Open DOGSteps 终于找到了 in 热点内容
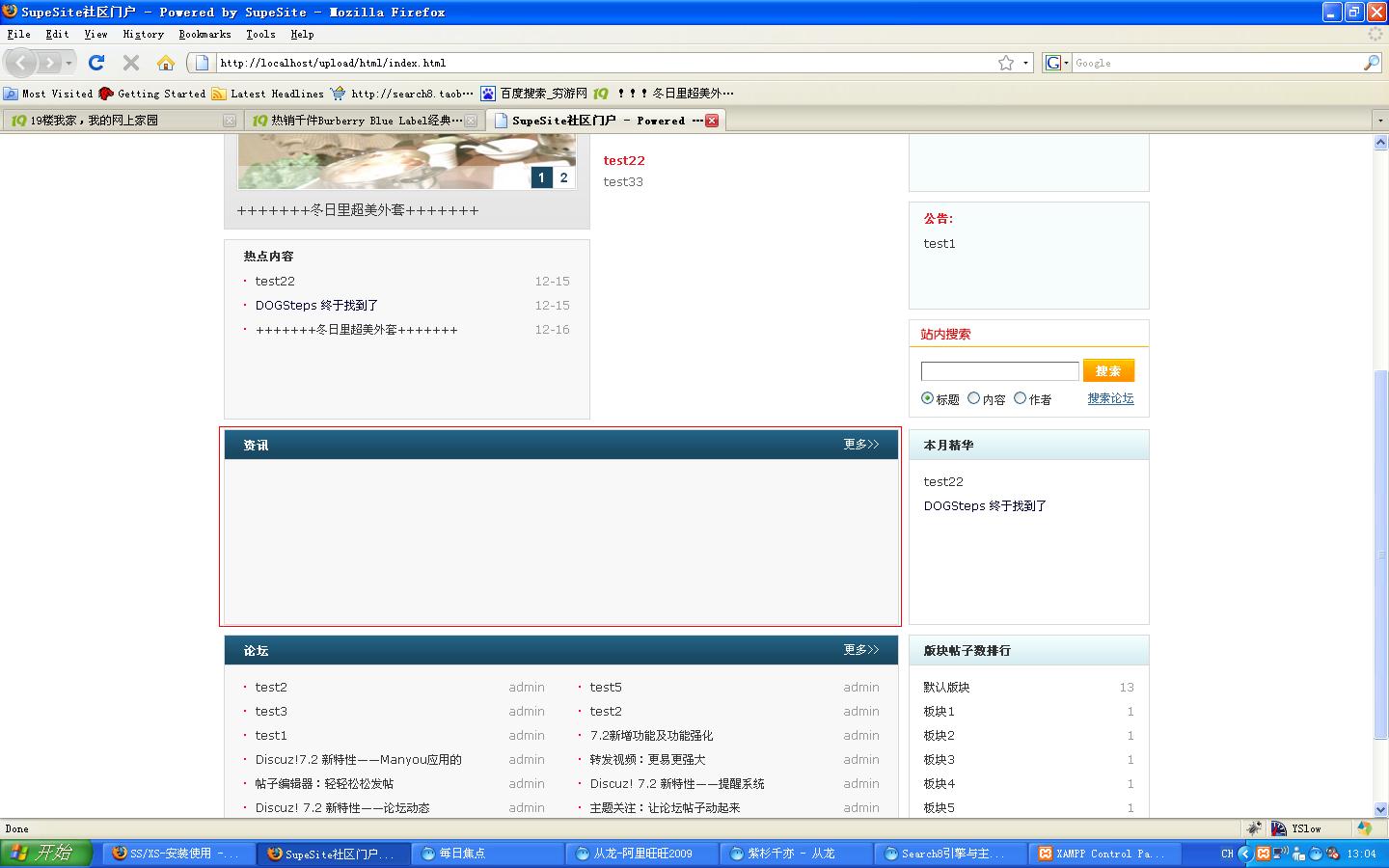The image size is (1389, 868). [316, 305]
